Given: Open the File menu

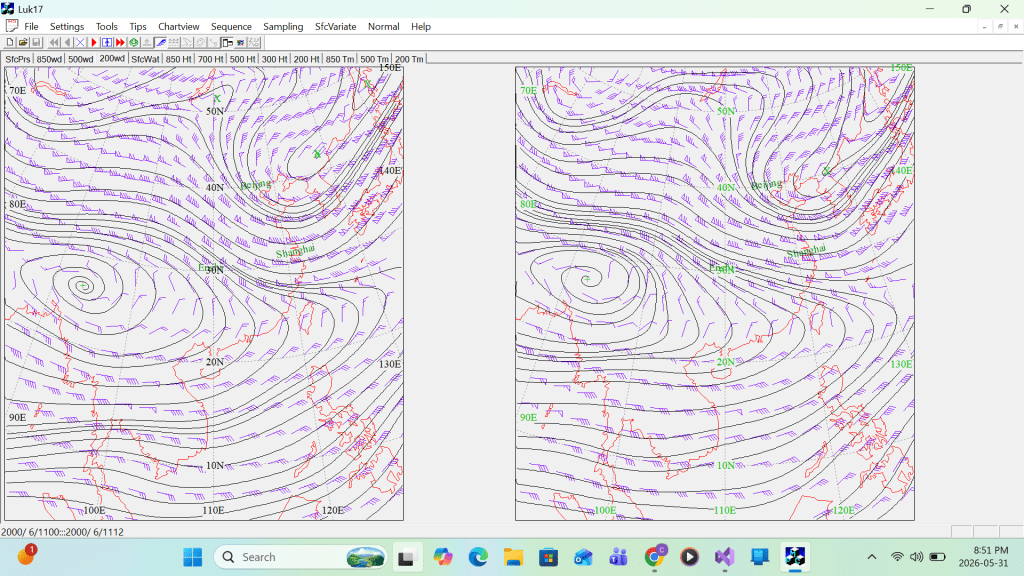Looking at the screenshot, I should click(x=31, y=27).
